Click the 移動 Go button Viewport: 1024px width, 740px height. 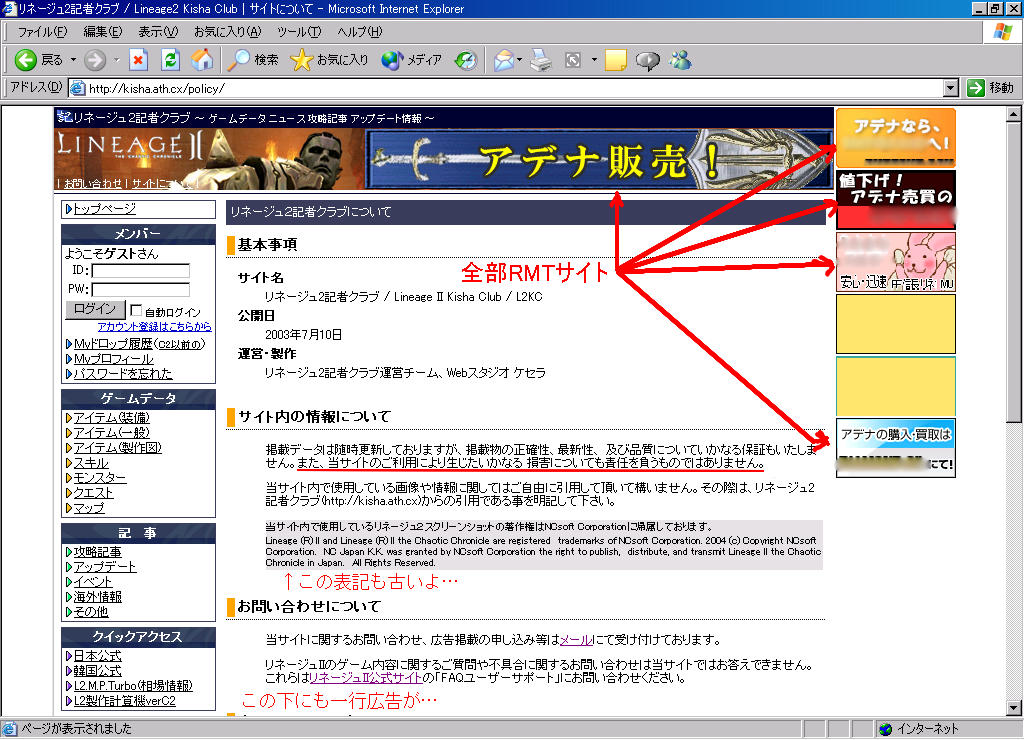click(991, 88)
